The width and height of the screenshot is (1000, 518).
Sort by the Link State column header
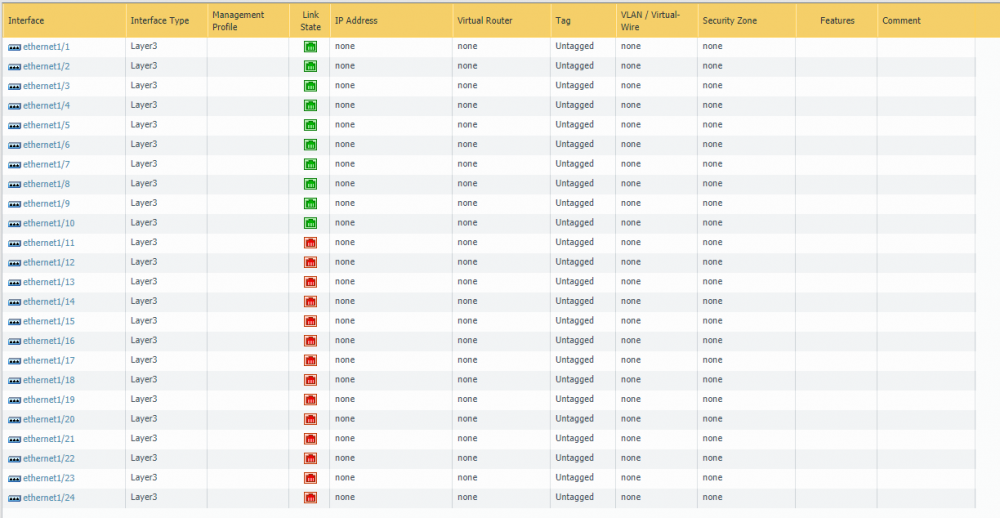(x=309, y=20)
